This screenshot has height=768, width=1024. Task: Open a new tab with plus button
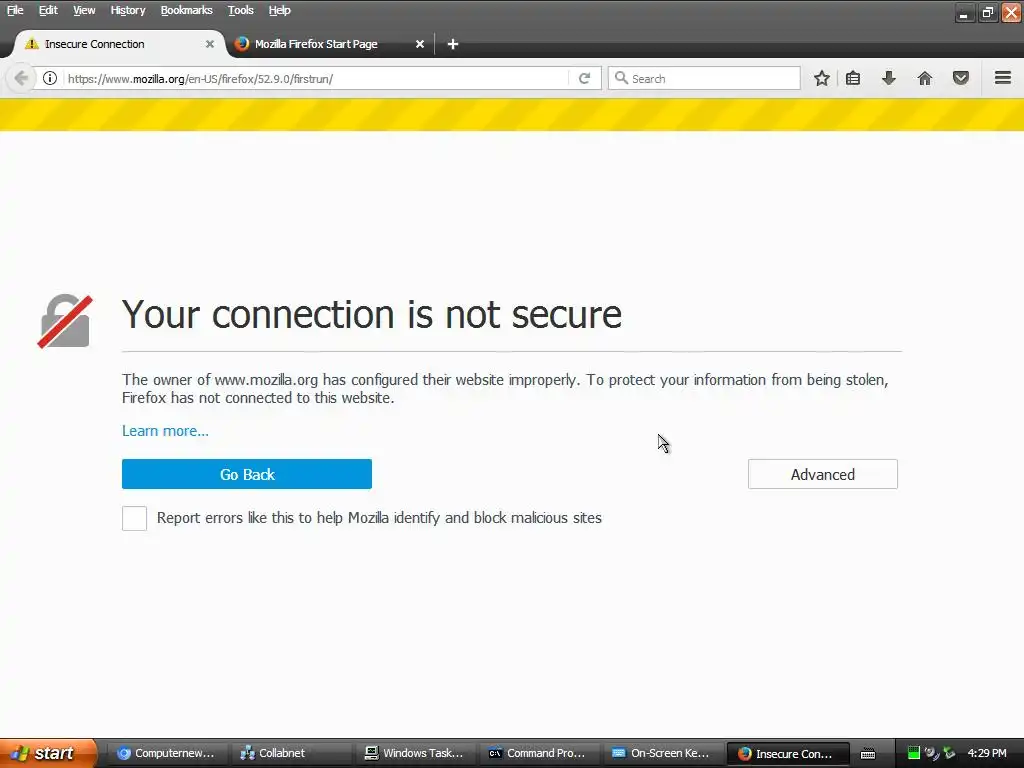[453, 44]
